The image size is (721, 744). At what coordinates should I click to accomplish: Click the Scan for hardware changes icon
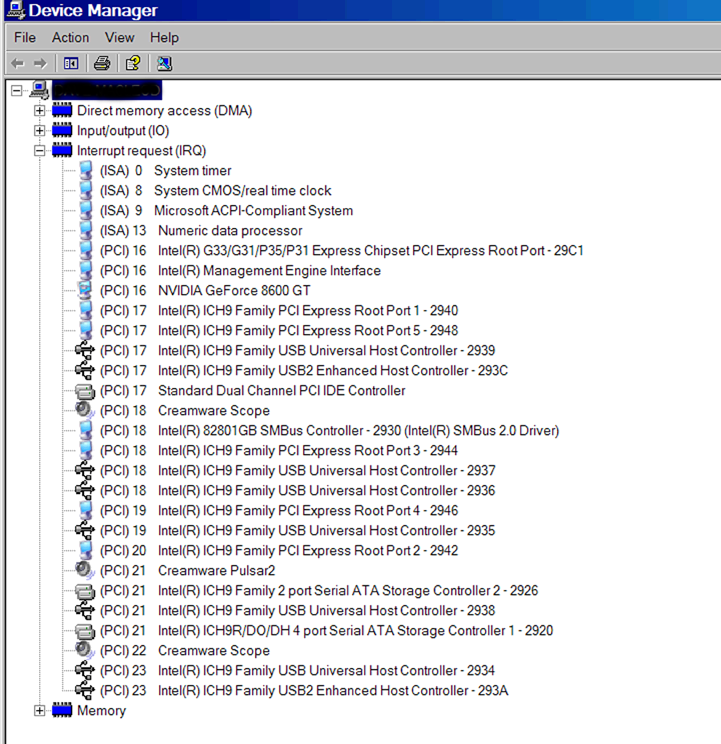164,63
